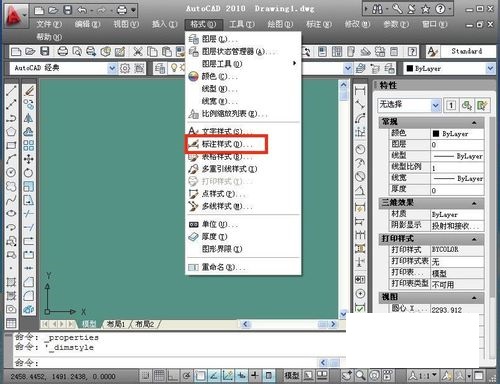Click the Mirror modify tool
This screenshot has height=384, width=500.
29,118
